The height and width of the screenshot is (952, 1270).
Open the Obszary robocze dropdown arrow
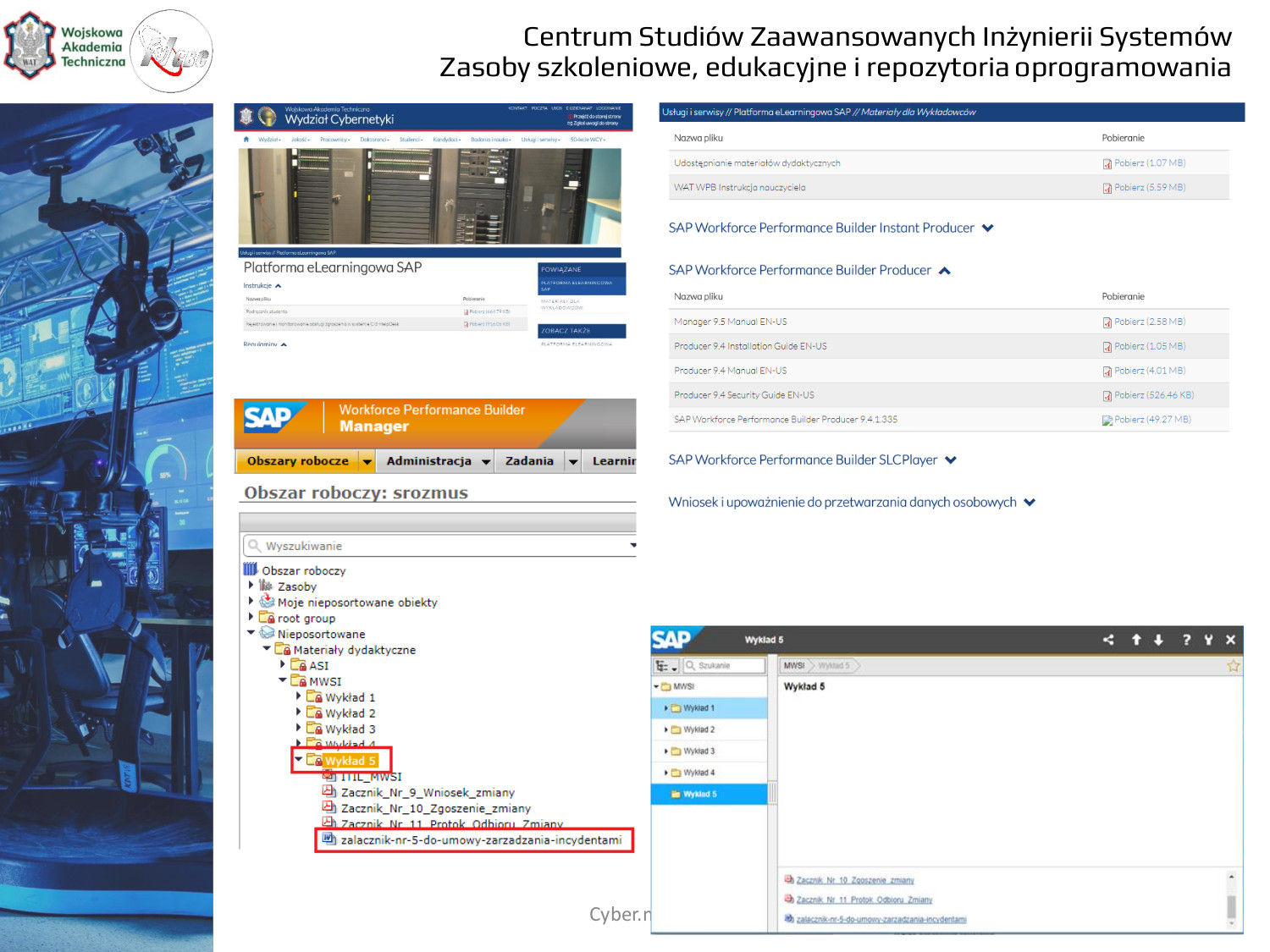click(367, 461)
